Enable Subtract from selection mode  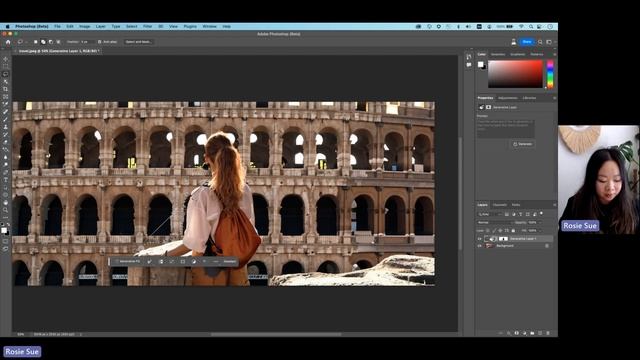point(51,42)
